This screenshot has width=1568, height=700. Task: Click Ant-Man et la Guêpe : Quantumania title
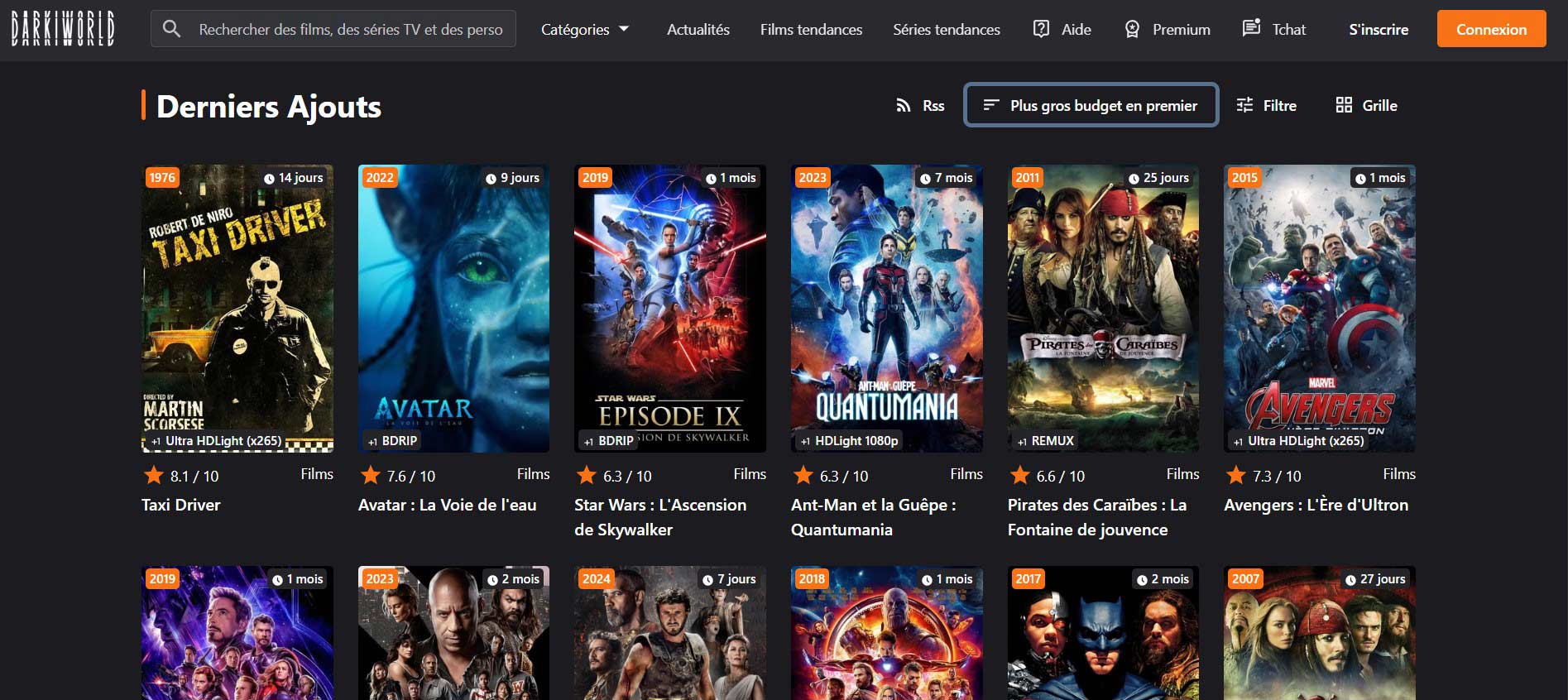coord(873,517)
